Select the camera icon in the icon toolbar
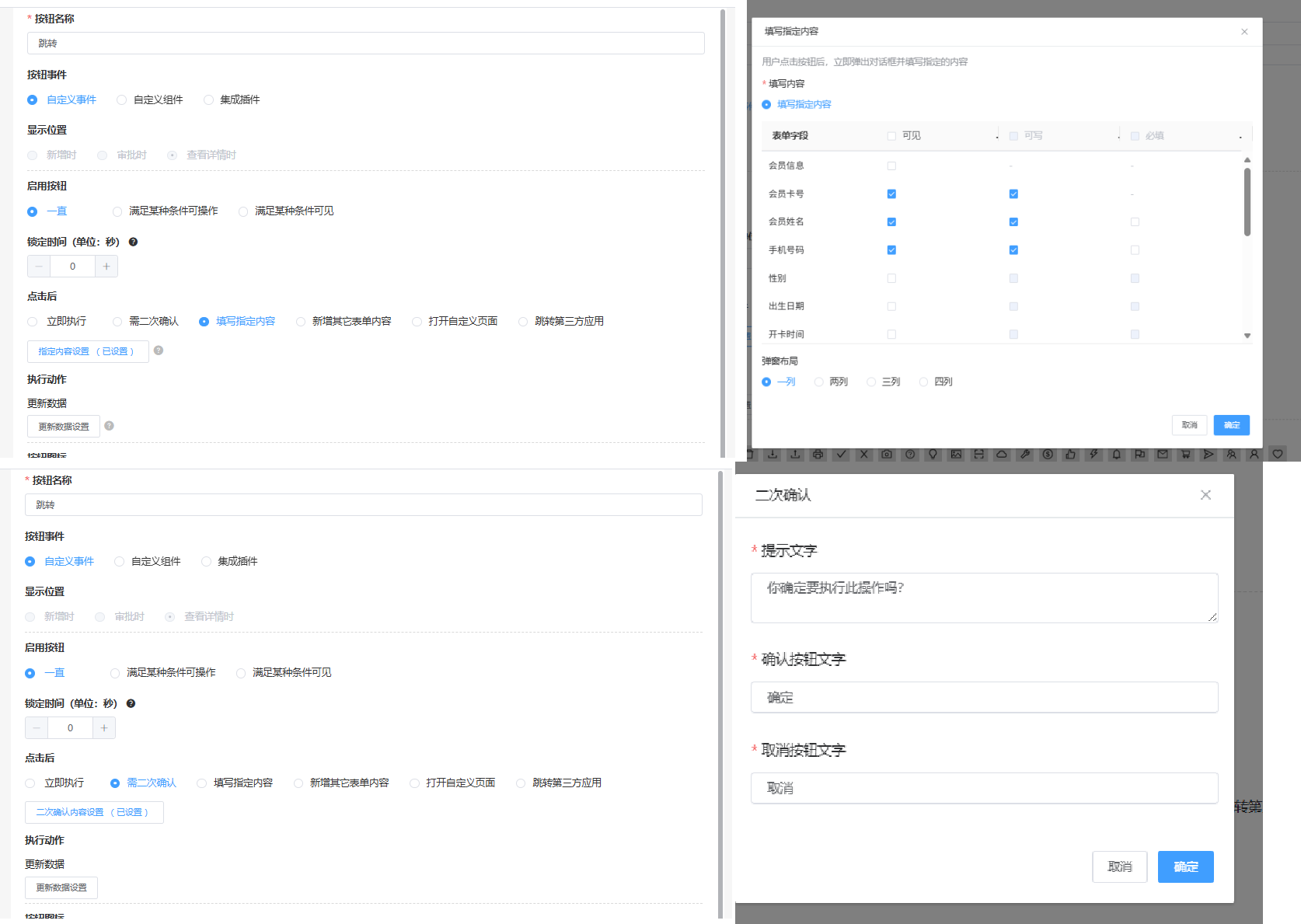Image resolution: width=1301 pixels, height=924 pixels. coord(886,455)
